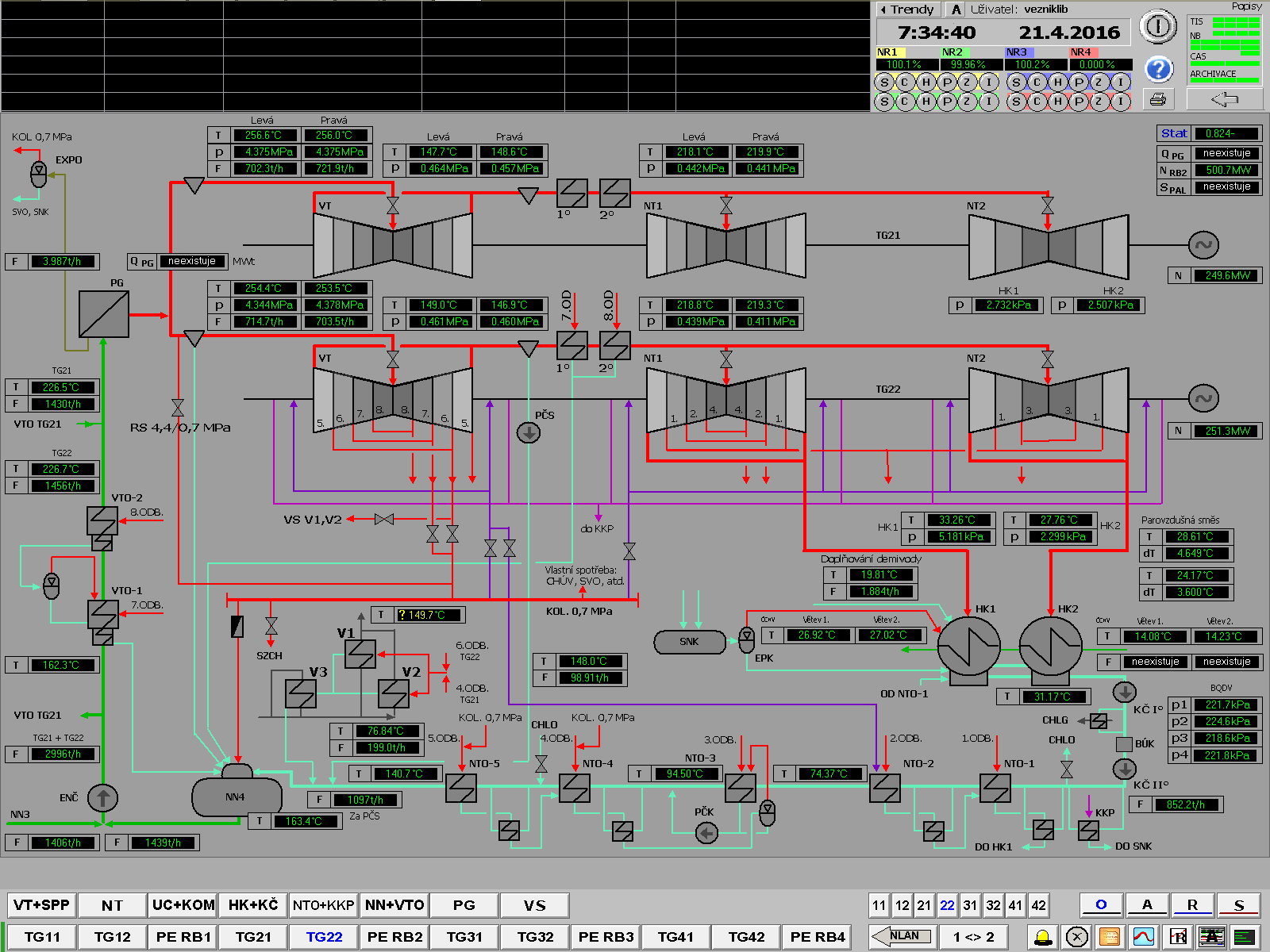Click the PG steam generator block
The image size is (1270, 952).
coord(104,314)
